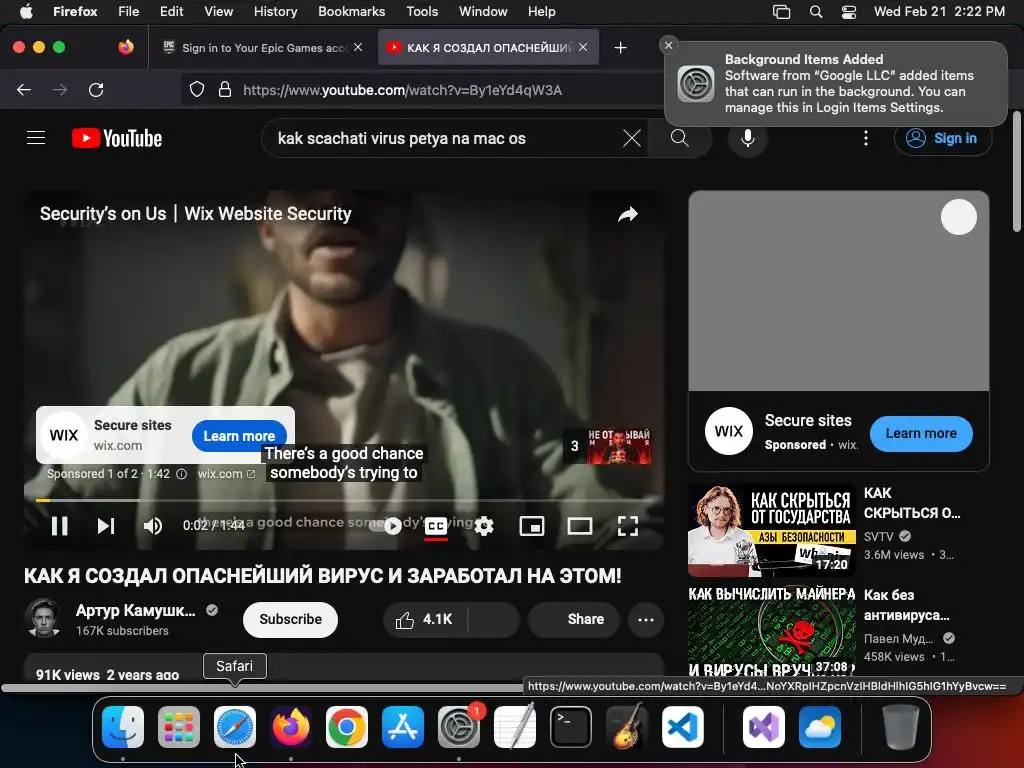Open a new tab with plus button
The height and width of the screenshot is (768, 1024).
pyautogui.click(x=620, y=47)
